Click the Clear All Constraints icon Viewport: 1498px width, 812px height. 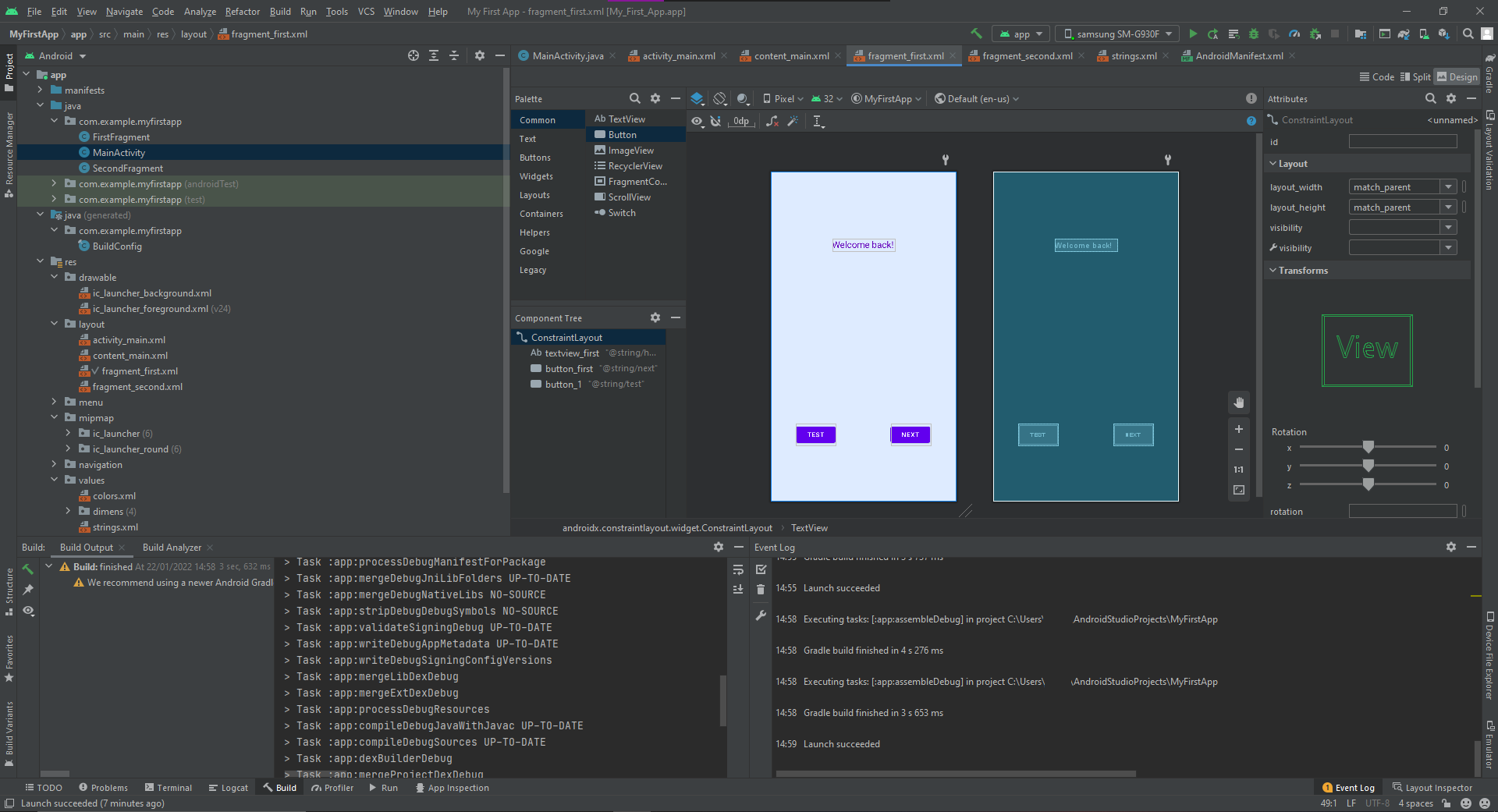[x=772, y=121]
